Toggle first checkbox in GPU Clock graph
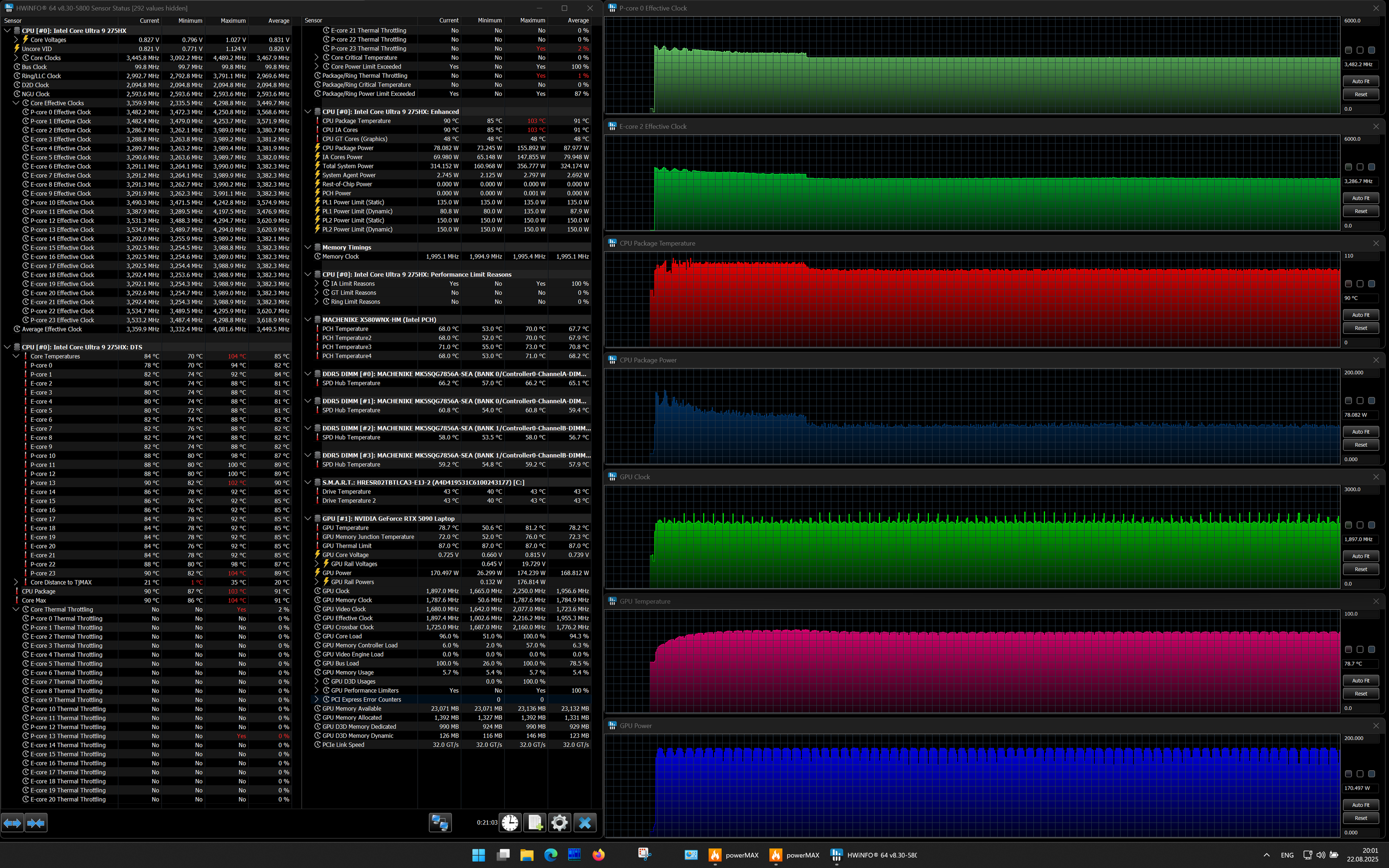 pyautogui.click(x=1348, y=525)
